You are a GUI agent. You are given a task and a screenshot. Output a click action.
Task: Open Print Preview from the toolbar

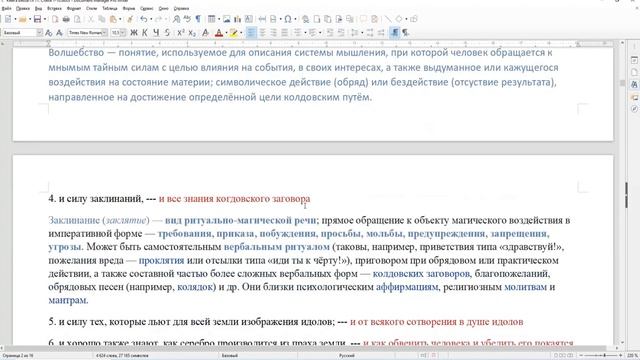[77, 19]
